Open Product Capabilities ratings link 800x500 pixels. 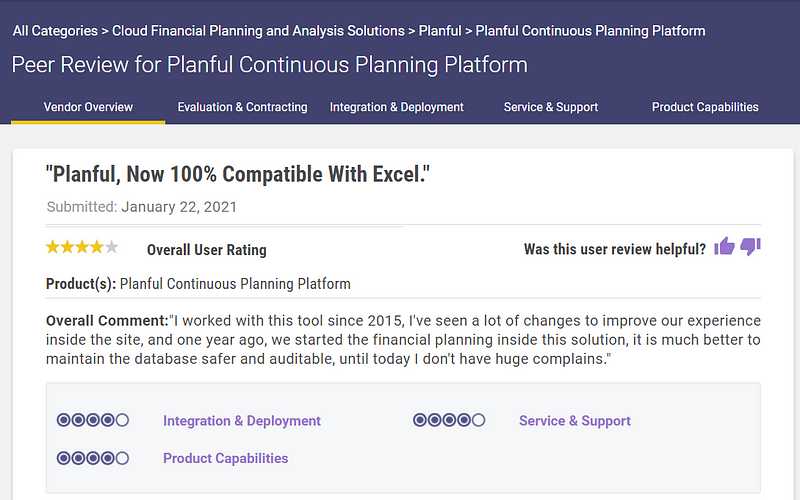[226, 458]
